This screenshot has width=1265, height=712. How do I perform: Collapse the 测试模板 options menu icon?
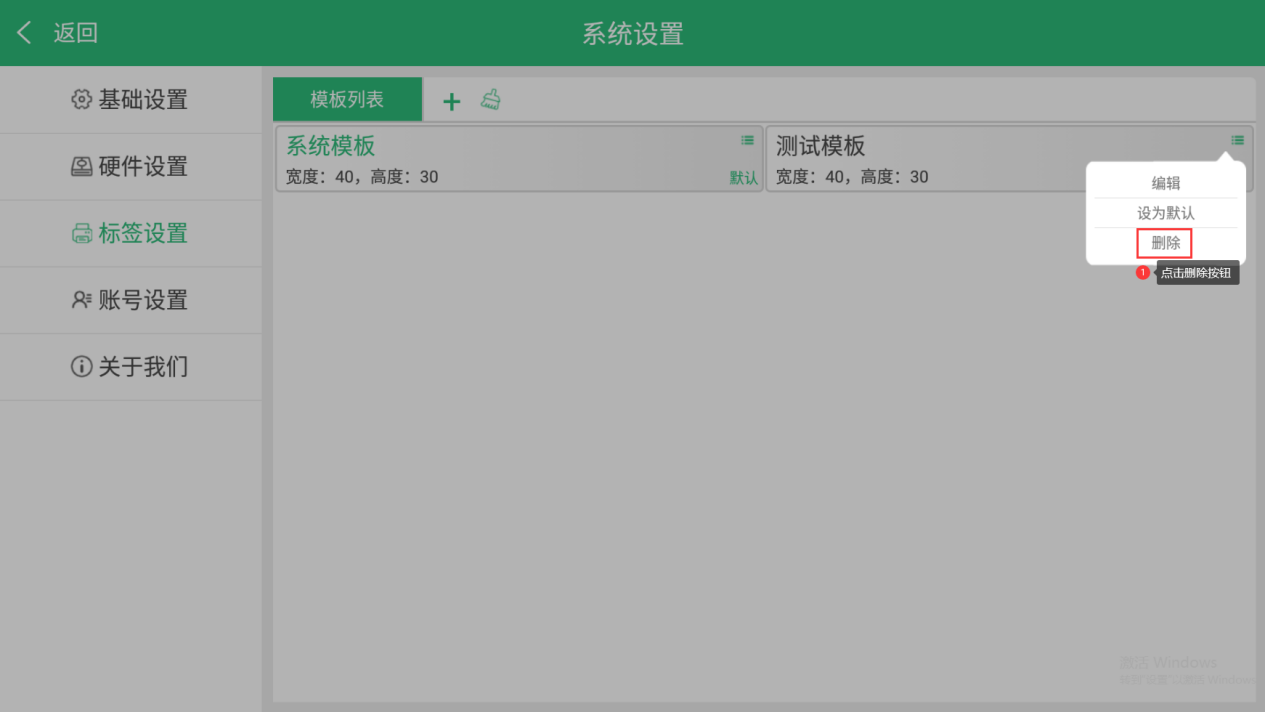tap(1238, 141)
